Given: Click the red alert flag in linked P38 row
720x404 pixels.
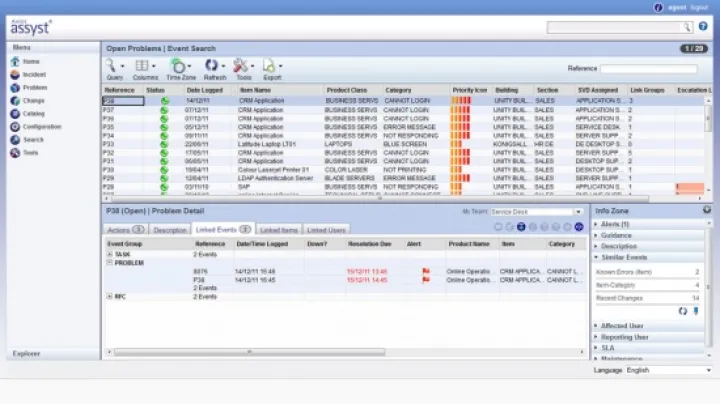Looking at the screenshot, I should click(x=426, y=280).
